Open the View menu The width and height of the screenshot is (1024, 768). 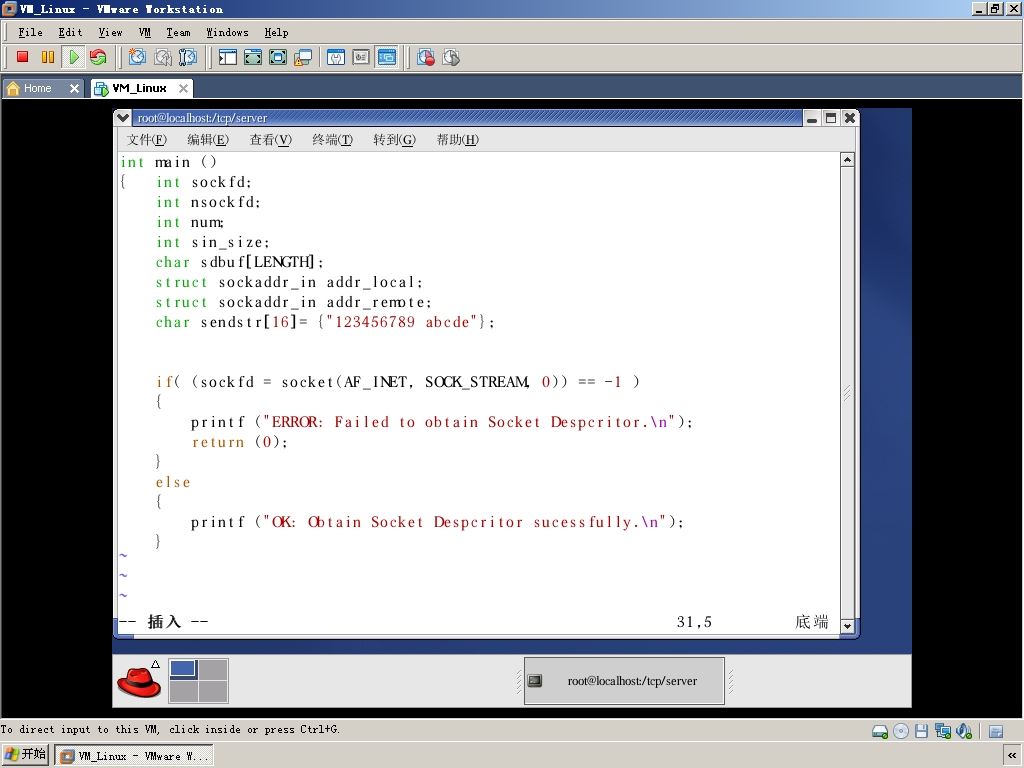click(110, 32)
